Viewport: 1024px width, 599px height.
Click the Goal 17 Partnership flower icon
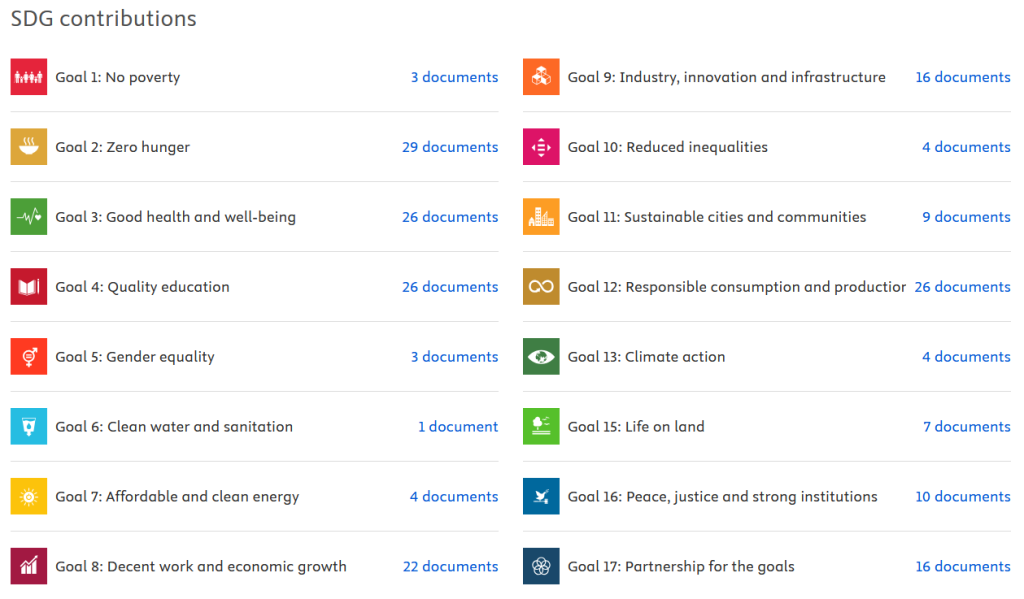541,567
